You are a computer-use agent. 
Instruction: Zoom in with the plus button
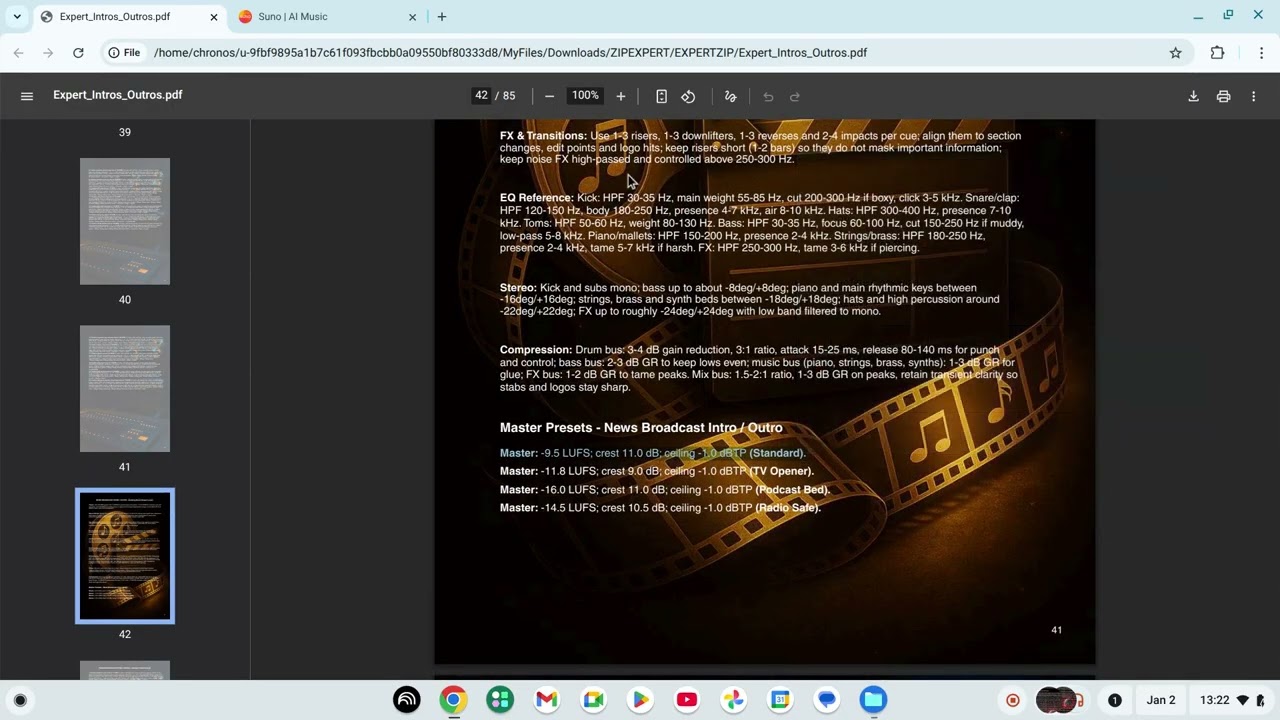coord(621,96)
